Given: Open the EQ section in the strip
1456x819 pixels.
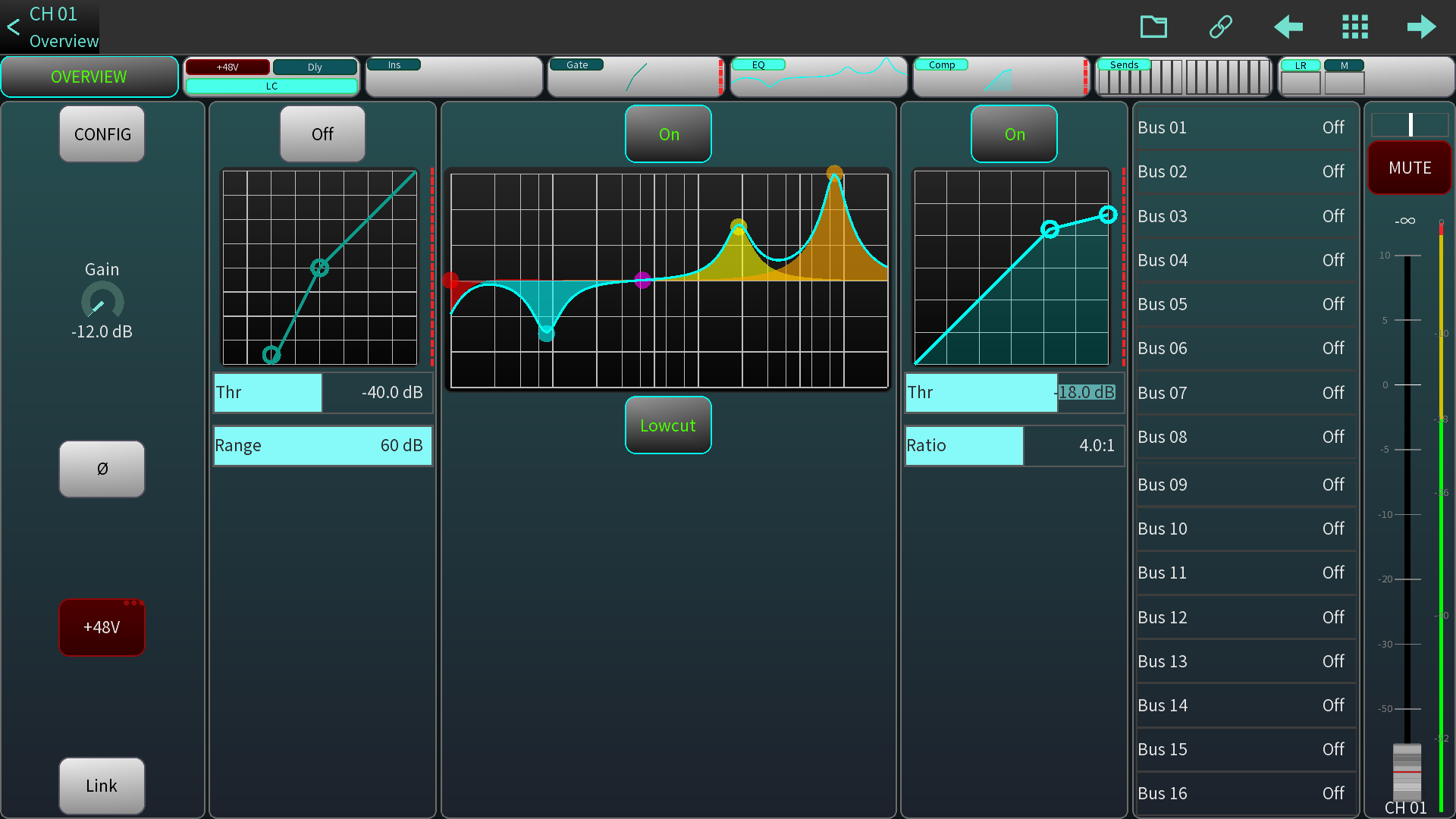Looking at the screenshot, I should 817,76.
